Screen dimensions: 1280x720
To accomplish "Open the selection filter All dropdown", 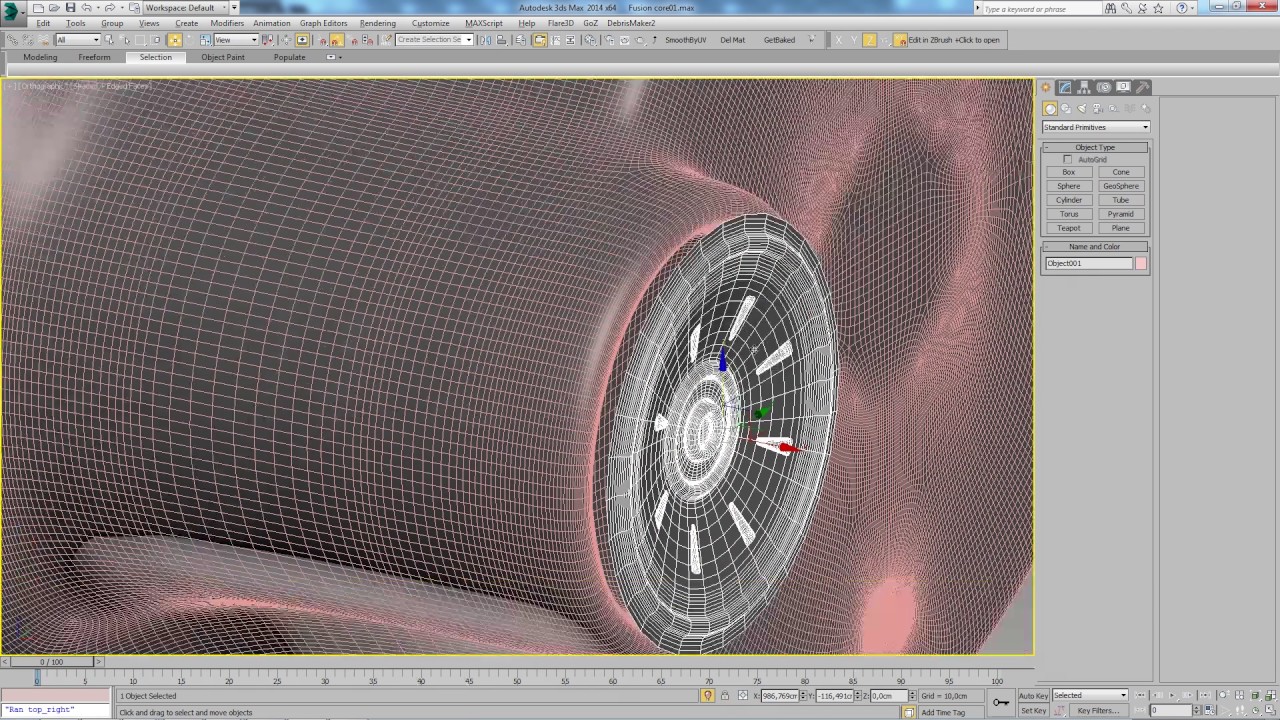I will 77,40.
